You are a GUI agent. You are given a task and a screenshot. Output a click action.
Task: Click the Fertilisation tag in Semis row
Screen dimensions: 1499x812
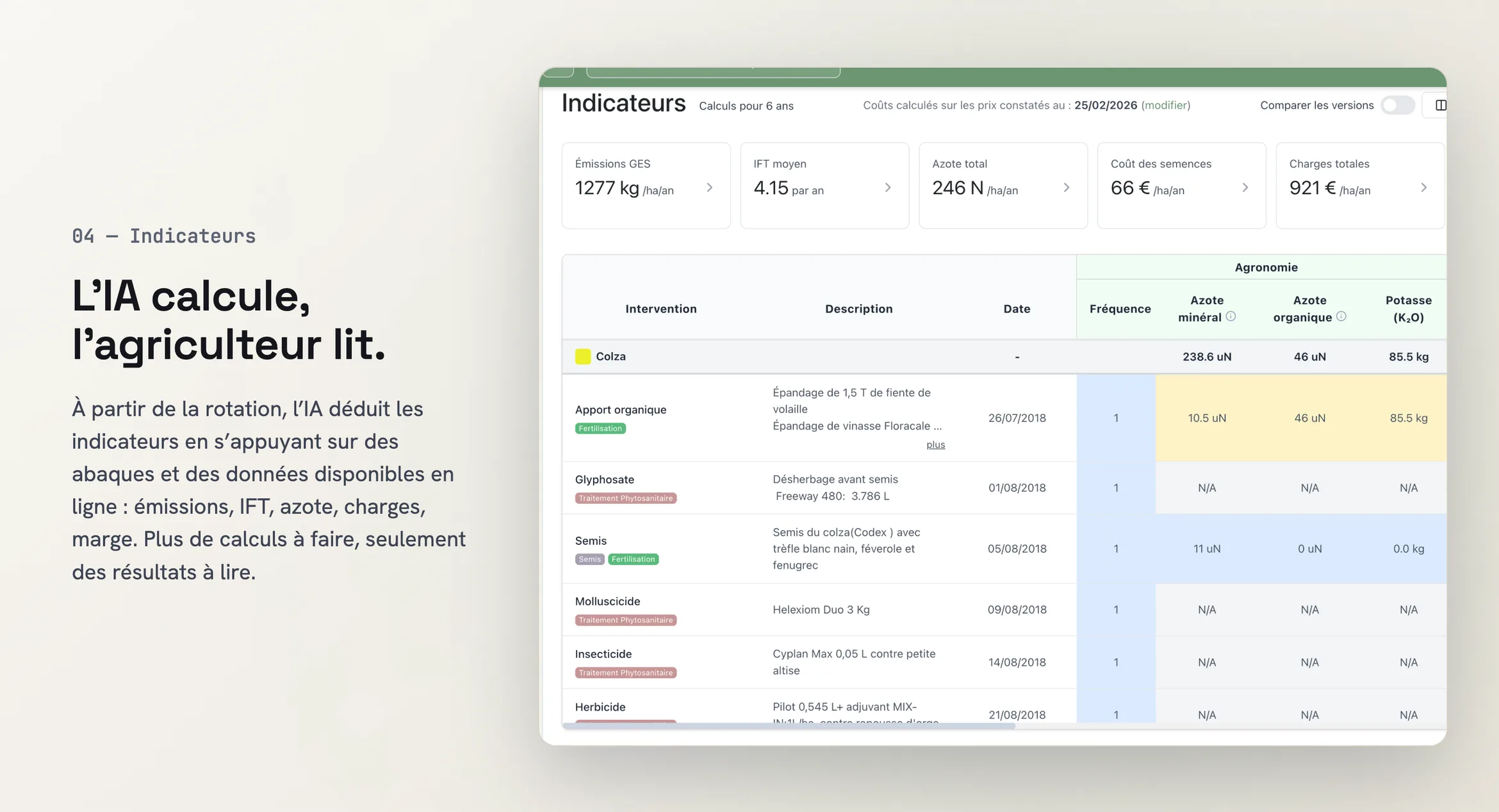(x=633, y=559)
